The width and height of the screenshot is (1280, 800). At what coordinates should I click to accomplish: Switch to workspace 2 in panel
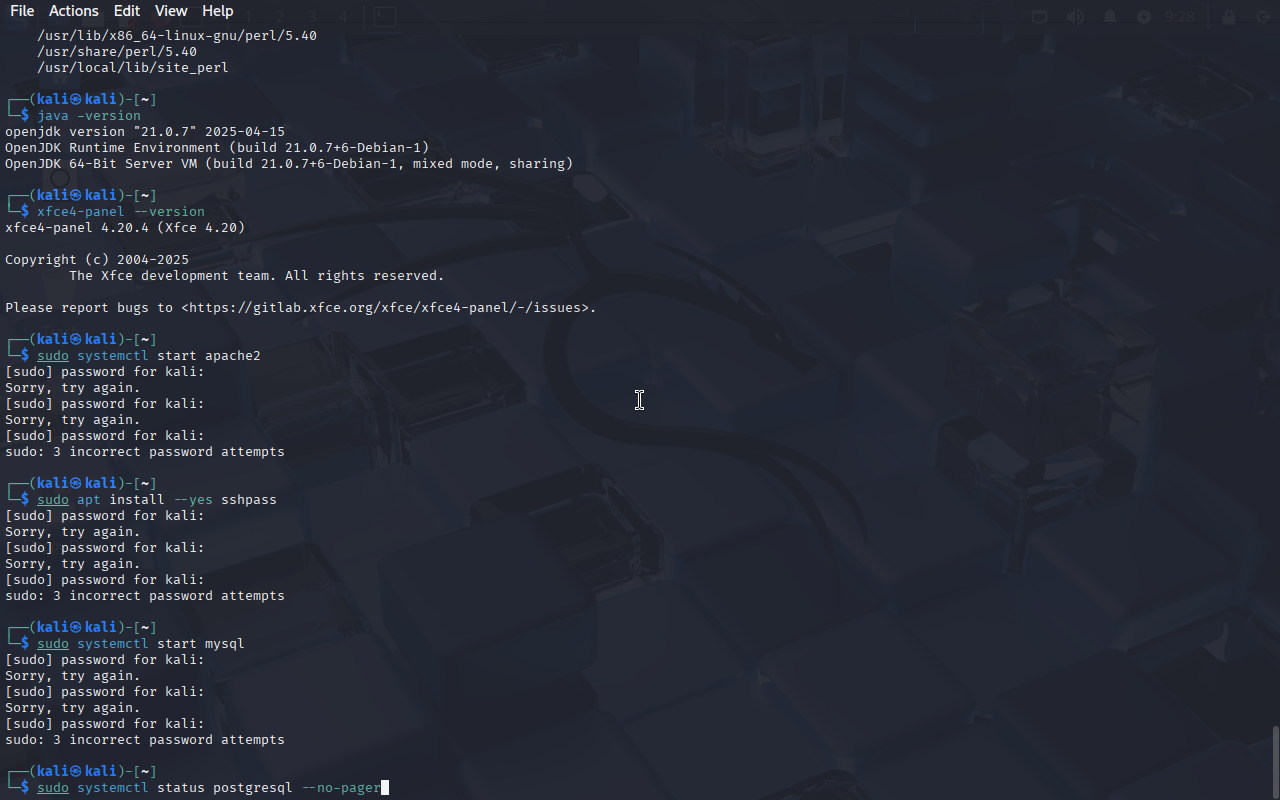pos(279,16)
